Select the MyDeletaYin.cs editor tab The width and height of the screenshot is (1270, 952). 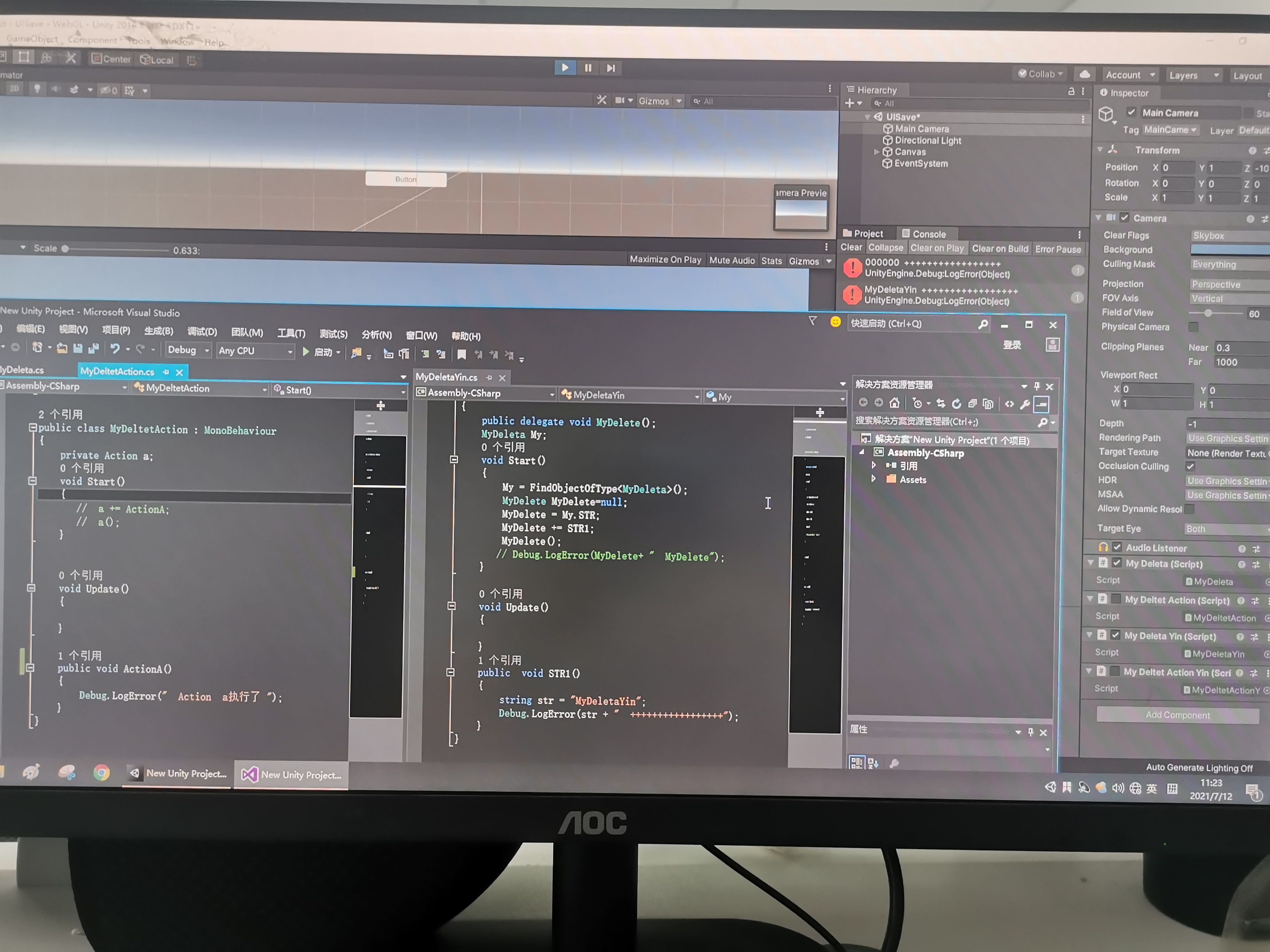pos(446,377)
